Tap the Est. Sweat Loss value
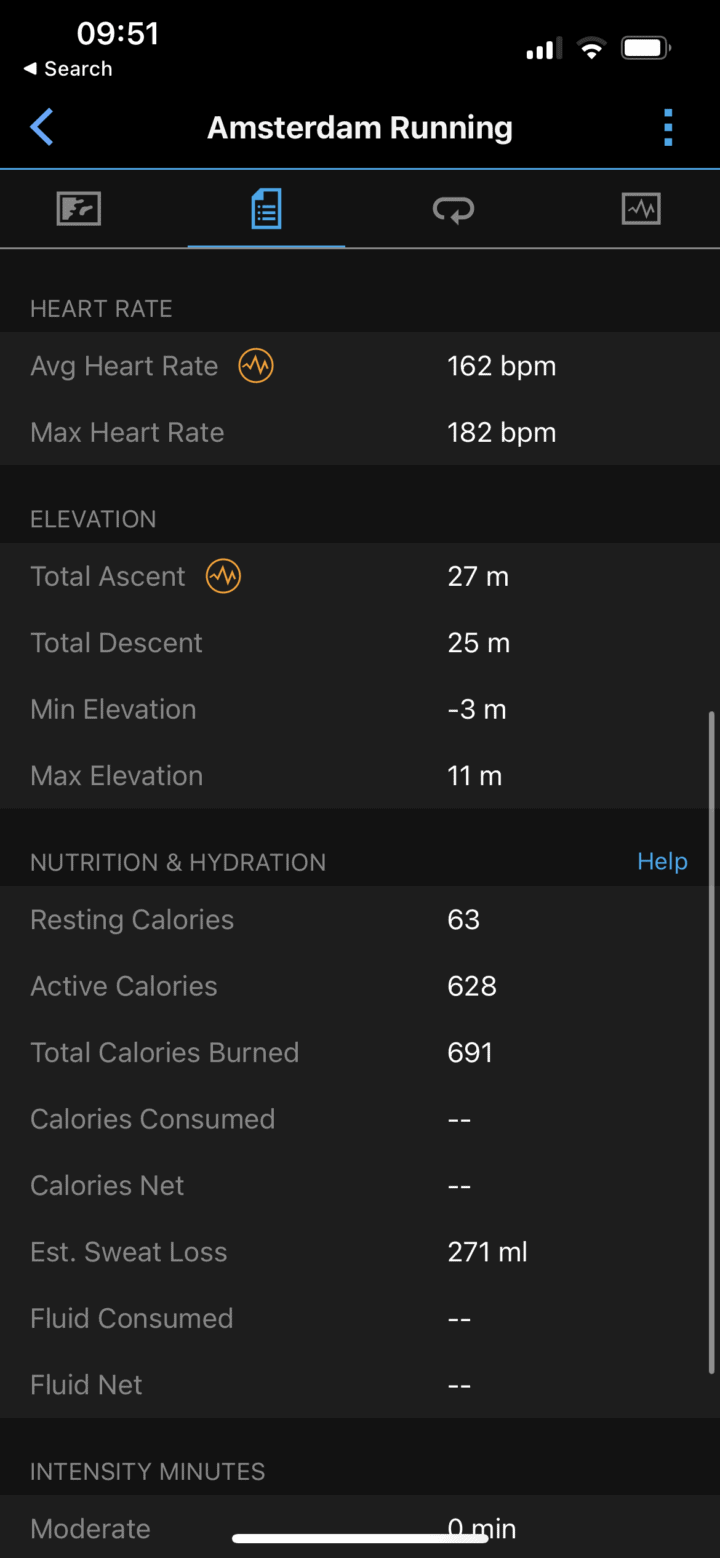 click(x=487, y=1252)
